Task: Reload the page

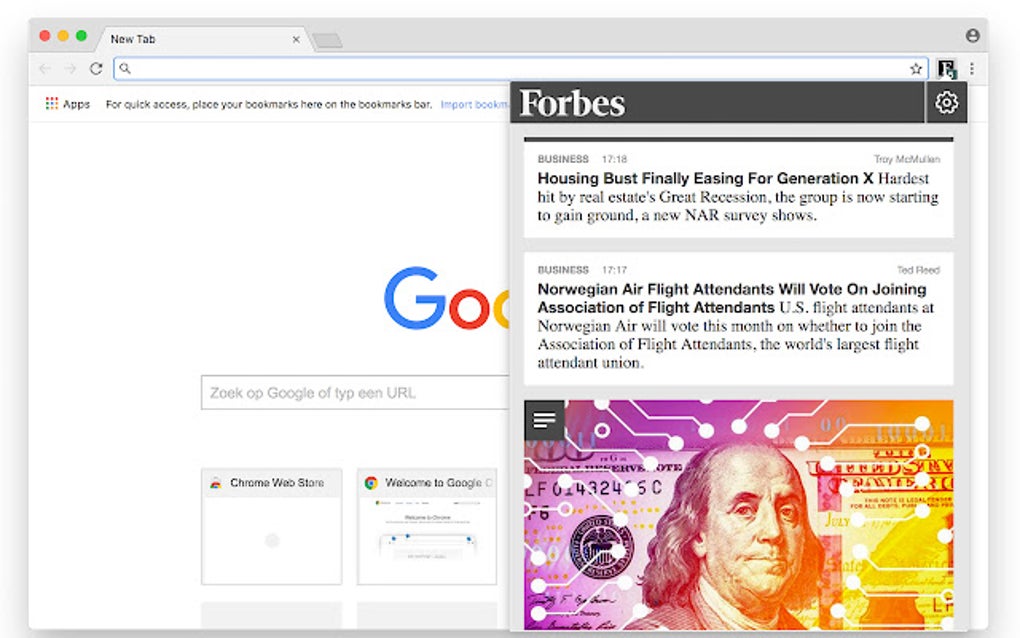Action: 96,68
